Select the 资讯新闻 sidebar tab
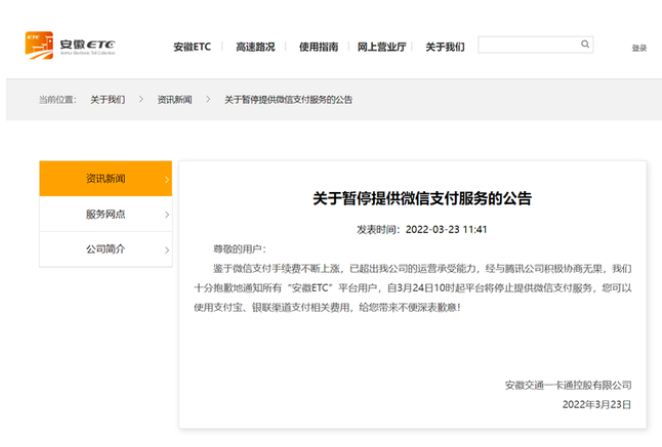The height and width of the screenshot is (447, 662). [x=106, y=179]
